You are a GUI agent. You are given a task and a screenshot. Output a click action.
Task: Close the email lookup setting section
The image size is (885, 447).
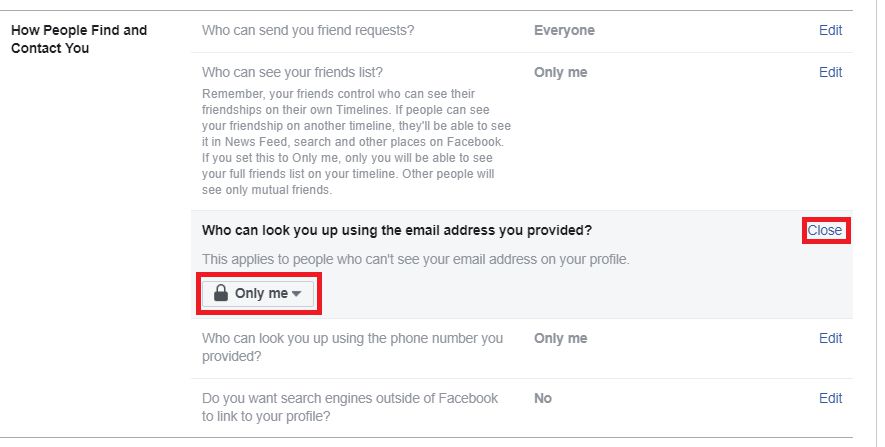(825, 230)
